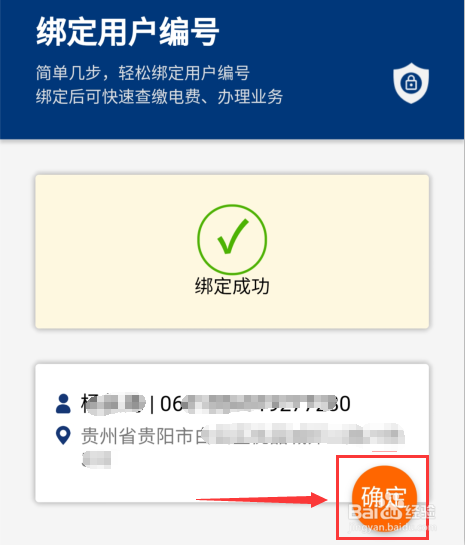The height and width of the screenshot is (545, 465).
Task: Click the dark blue header banner
Action: 232,70
